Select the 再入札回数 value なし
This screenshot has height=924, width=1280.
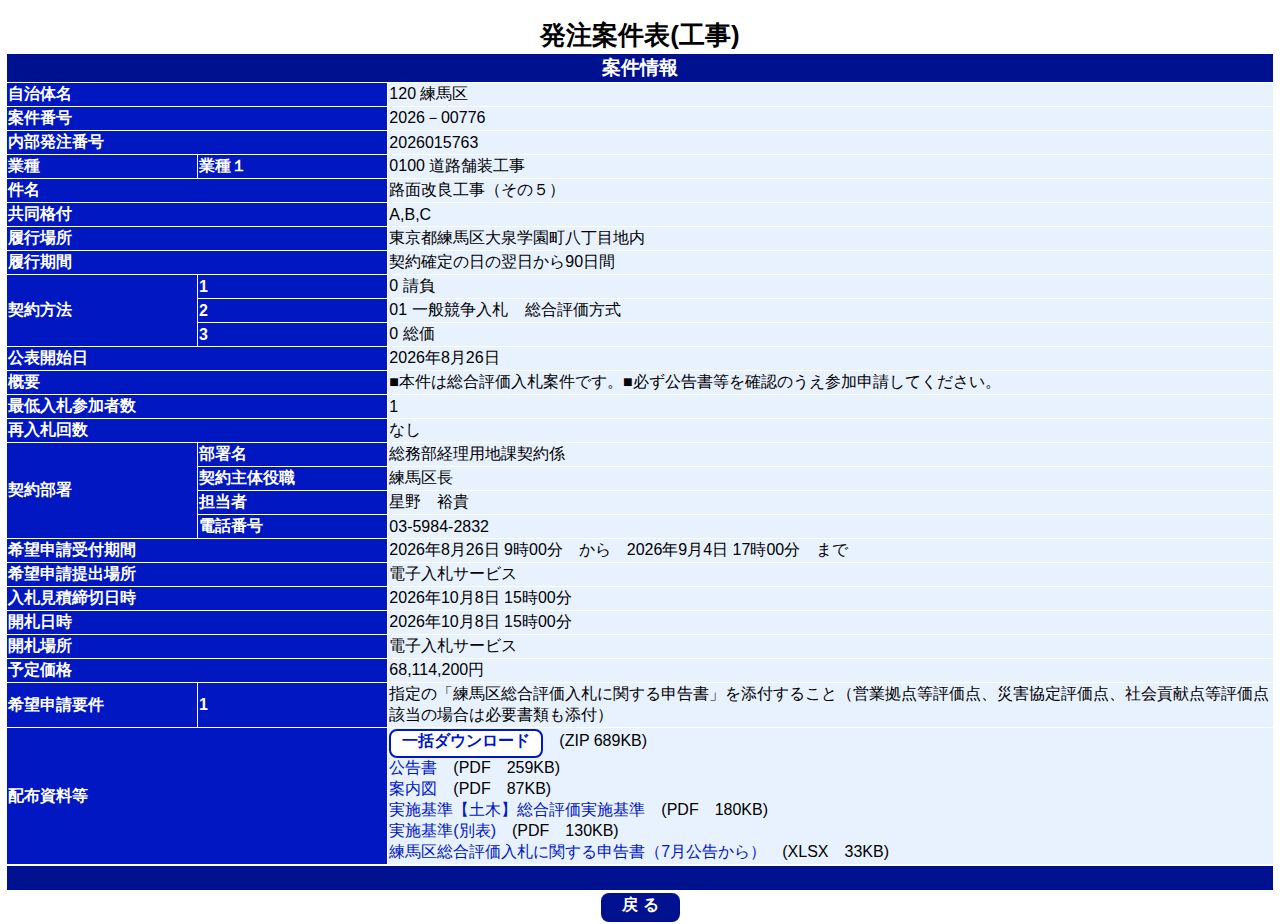click(404, 430)
